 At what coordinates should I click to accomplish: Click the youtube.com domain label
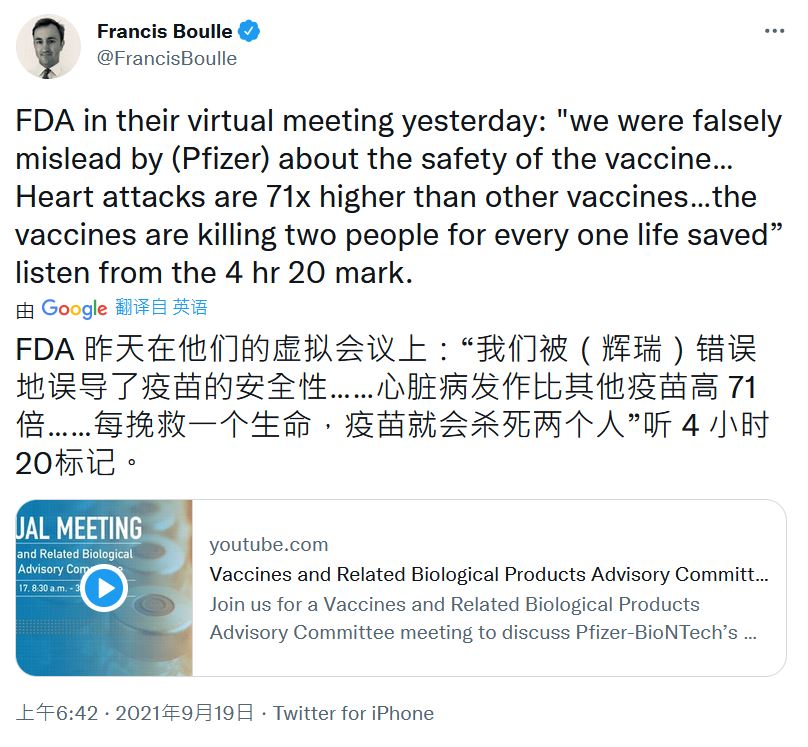(269, 544)
